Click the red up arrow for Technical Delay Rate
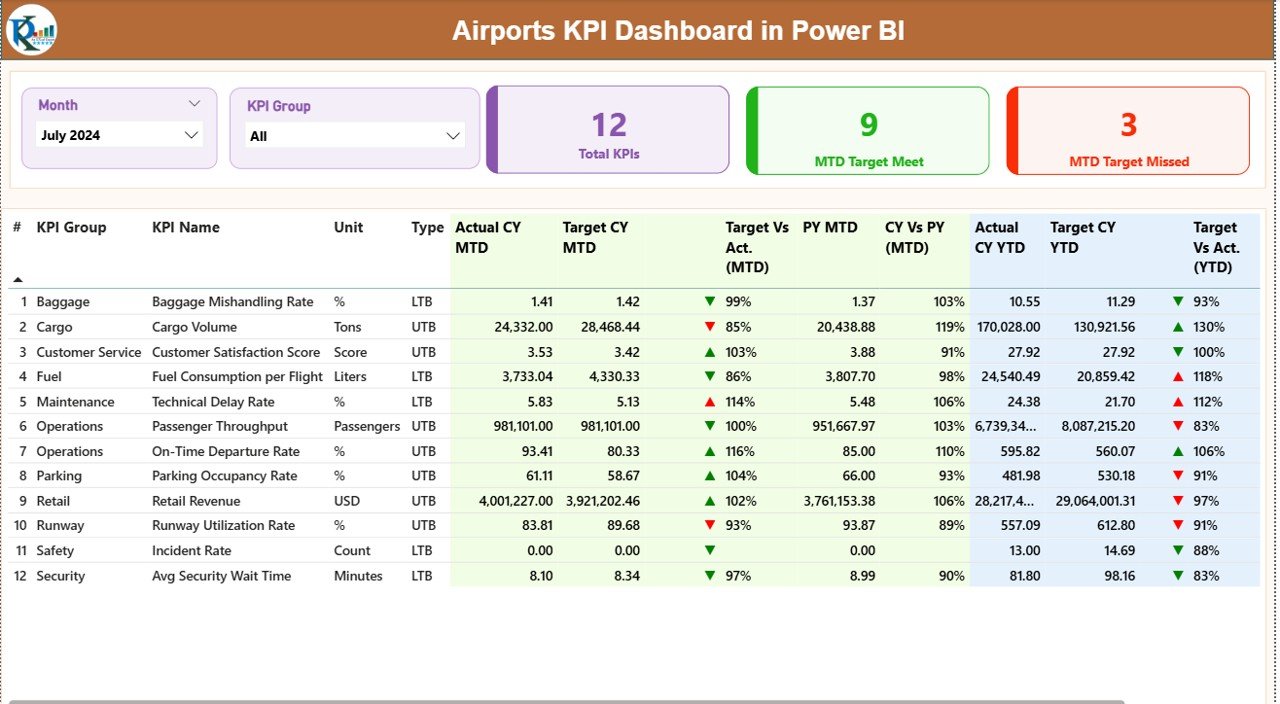1280x704 pixels. pos(708,401)
